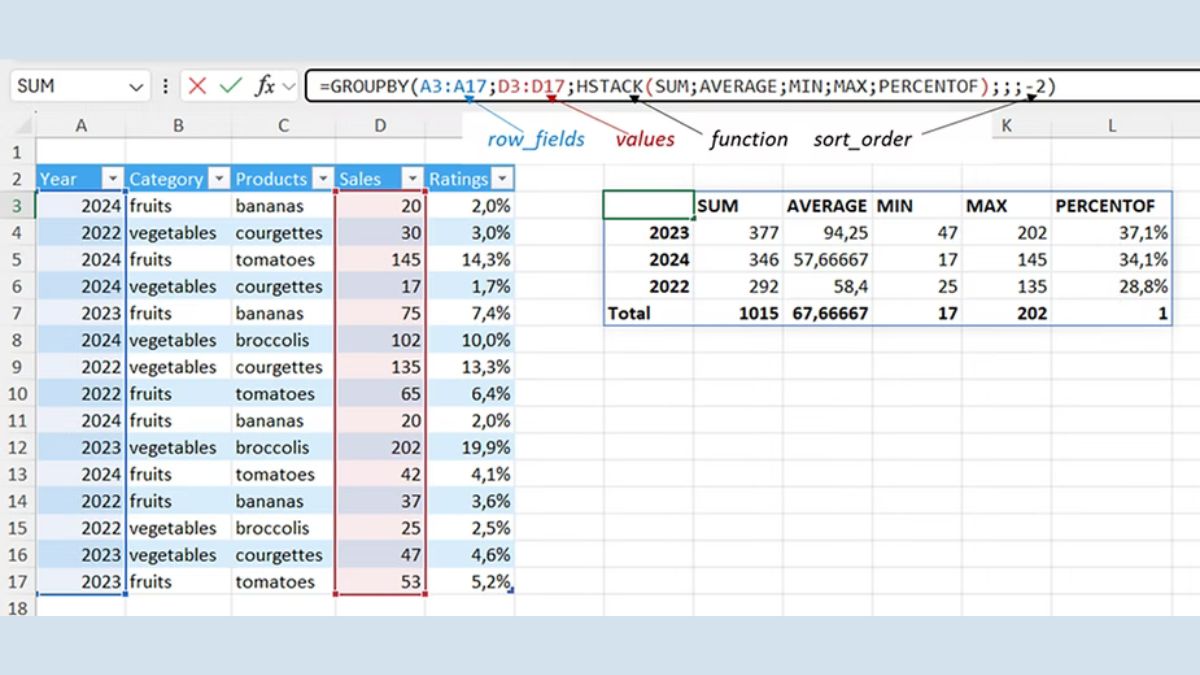
Task: Select row 10 by its row header
Action: (x=17, y=394)
